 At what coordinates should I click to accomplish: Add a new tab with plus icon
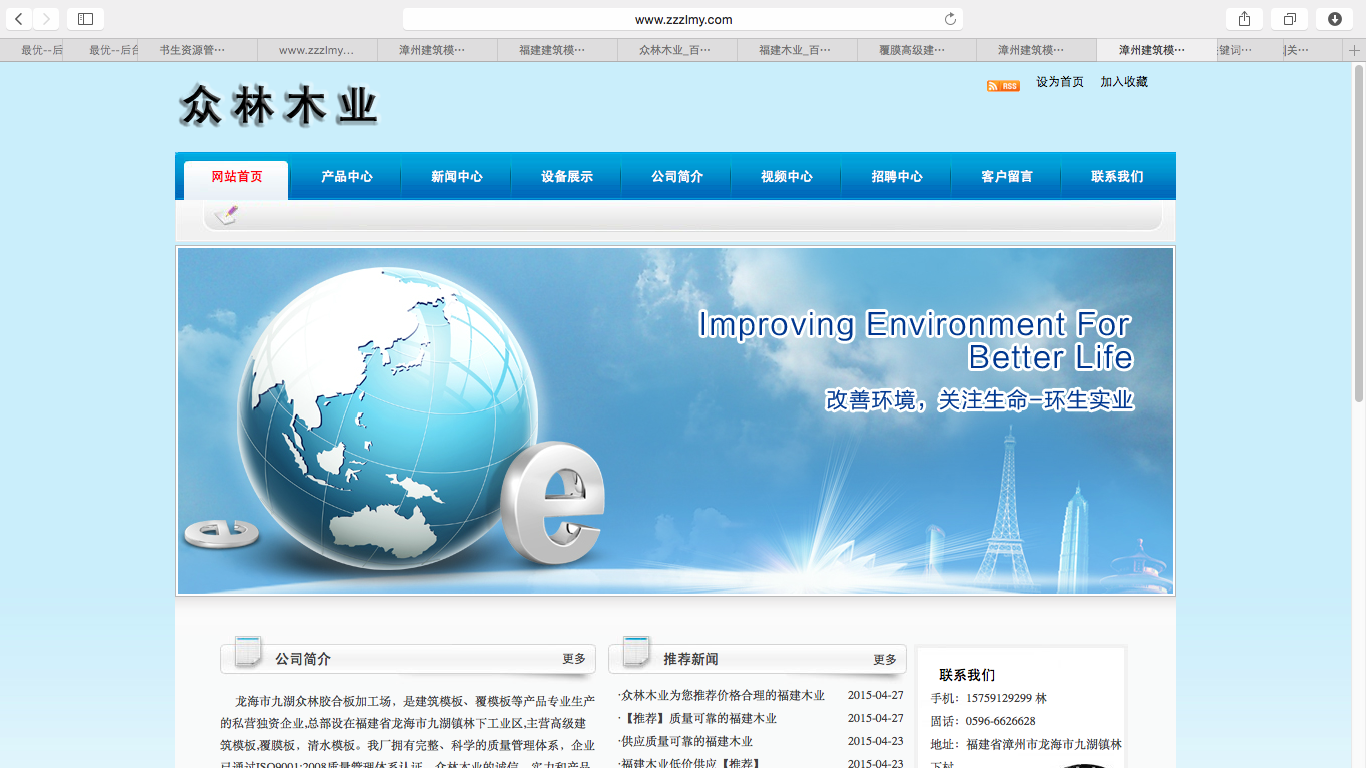(1355, 50)
